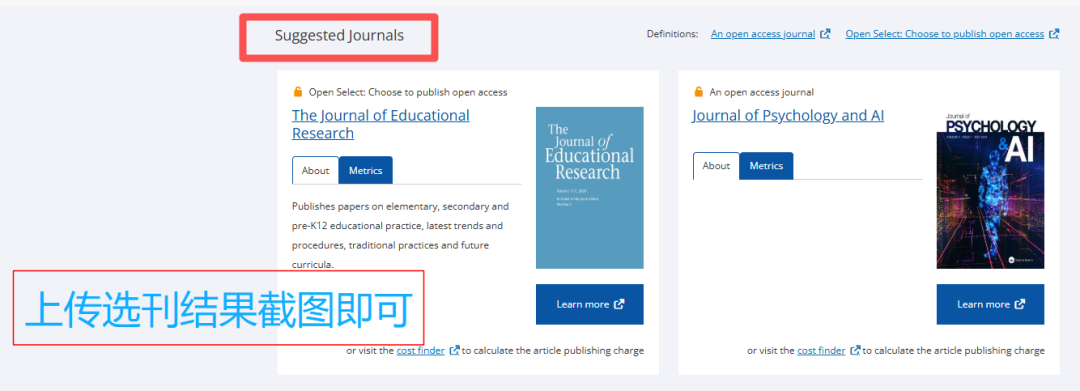Click Learn more under Educational Research cover
This screenshot has width=1080, height=391.
coord(590,304)
